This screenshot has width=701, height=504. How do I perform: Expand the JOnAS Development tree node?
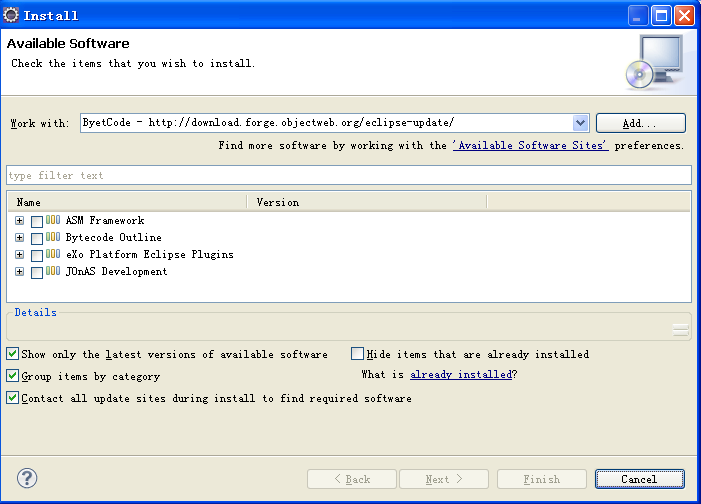[19, 271]
